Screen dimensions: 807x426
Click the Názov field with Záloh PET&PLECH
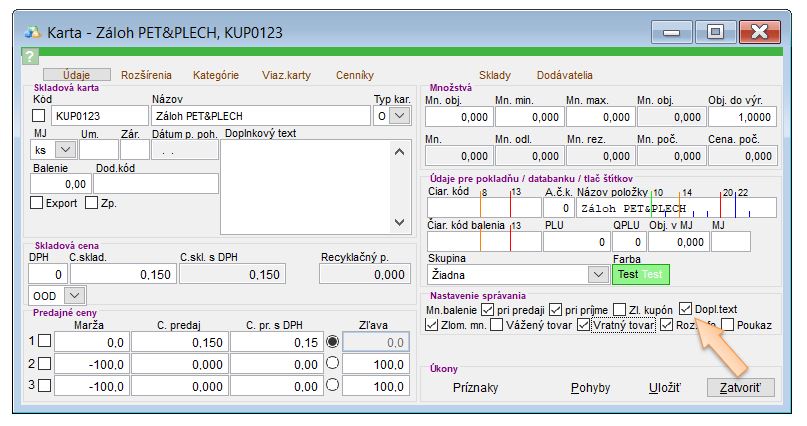[260, 116]
